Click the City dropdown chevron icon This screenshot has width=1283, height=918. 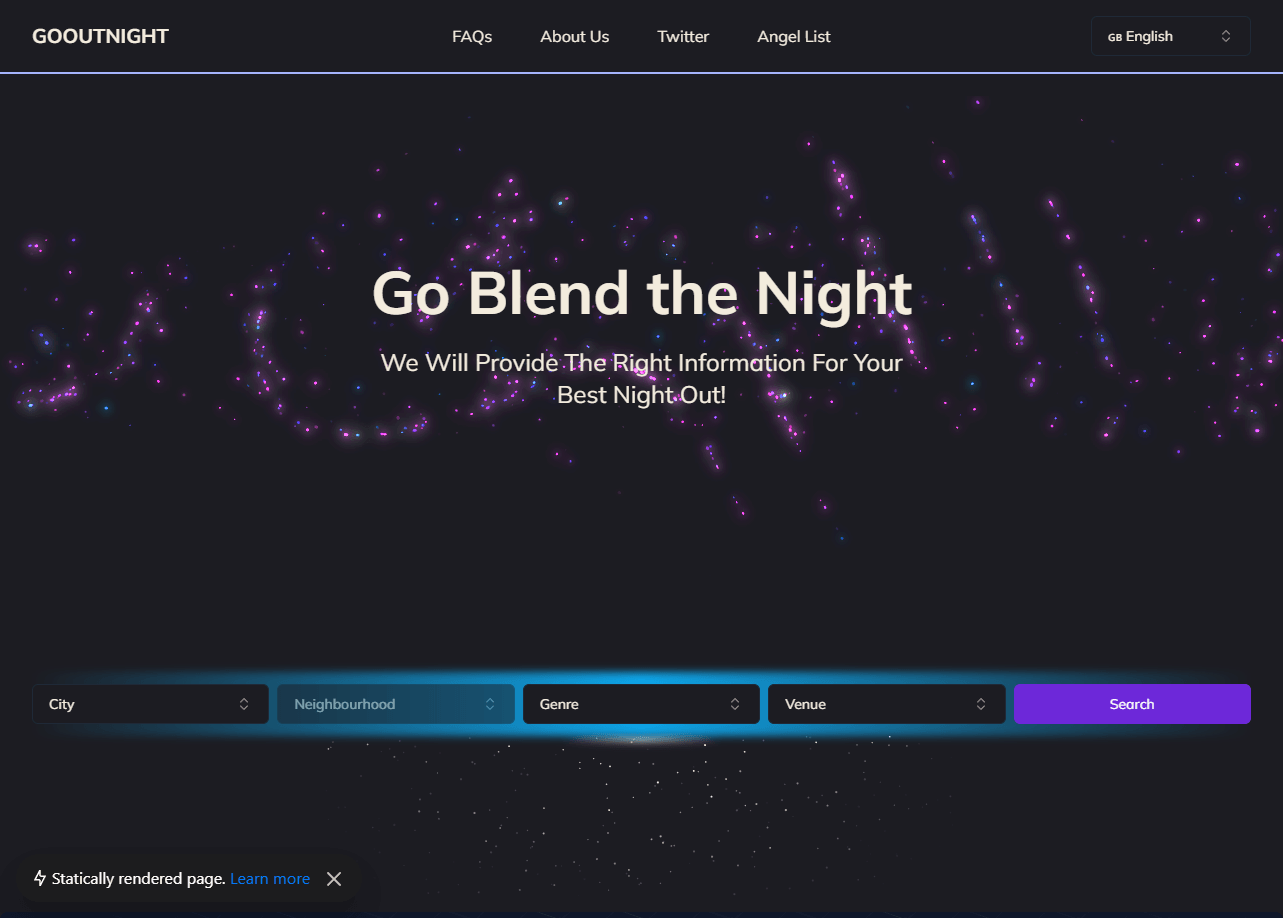click(244, 704)
